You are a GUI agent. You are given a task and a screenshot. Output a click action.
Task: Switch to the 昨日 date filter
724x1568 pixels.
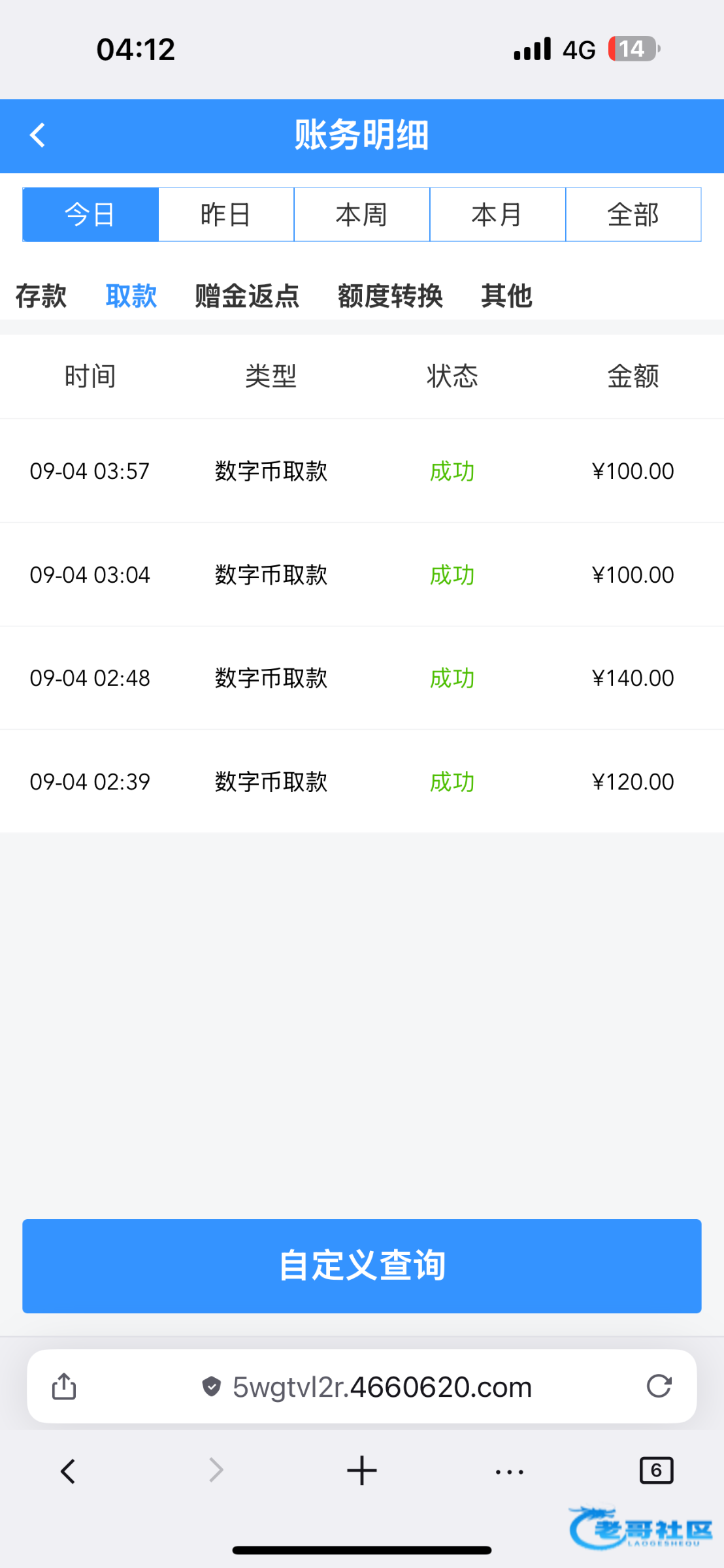point(226,214)
